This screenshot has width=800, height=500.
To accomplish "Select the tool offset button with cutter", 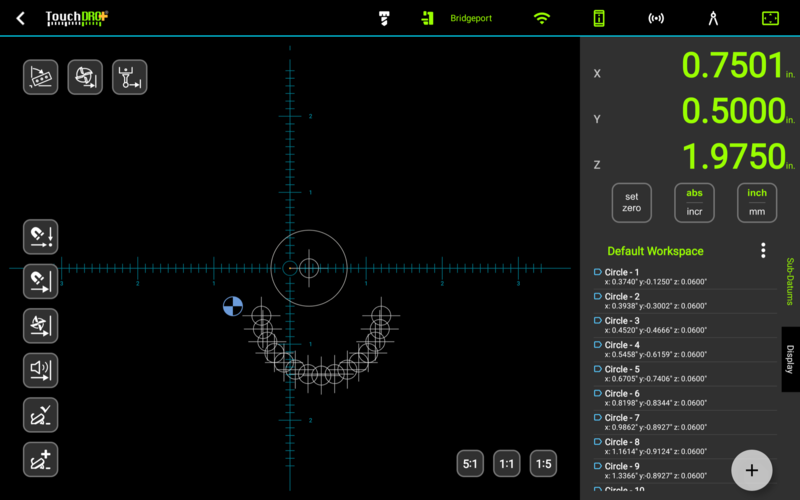I will (x=85, y=77).
